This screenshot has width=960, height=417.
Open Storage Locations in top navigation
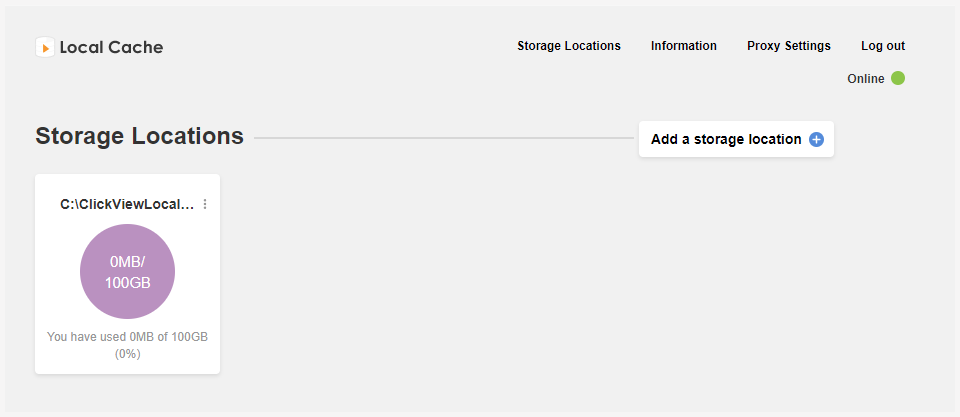pos(569,46)
